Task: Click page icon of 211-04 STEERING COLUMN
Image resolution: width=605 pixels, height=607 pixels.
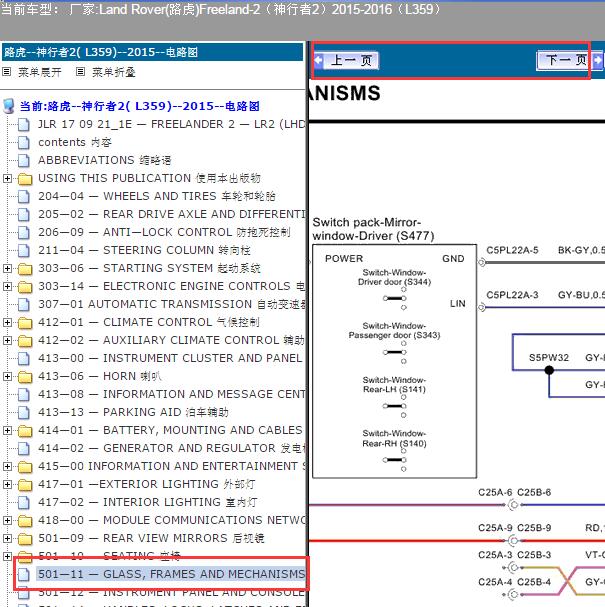Action: 24,250
